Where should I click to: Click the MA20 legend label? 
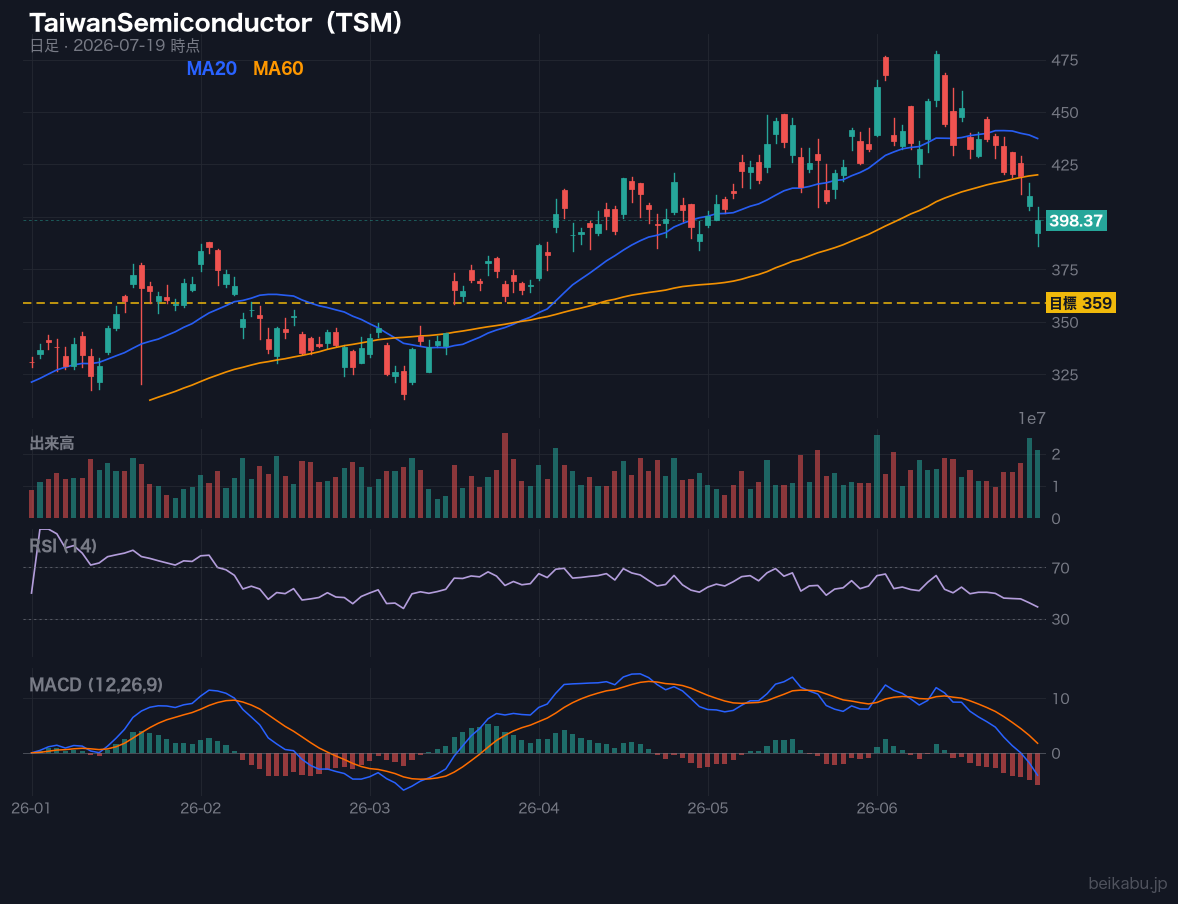pos(212,68)
